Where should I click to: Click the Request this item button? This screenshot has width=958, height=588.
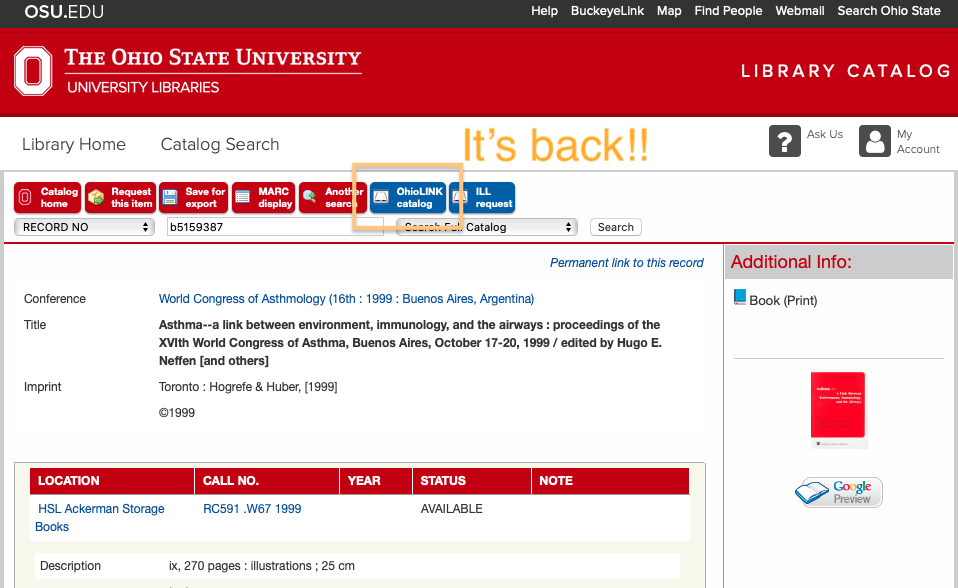point(120,197)
